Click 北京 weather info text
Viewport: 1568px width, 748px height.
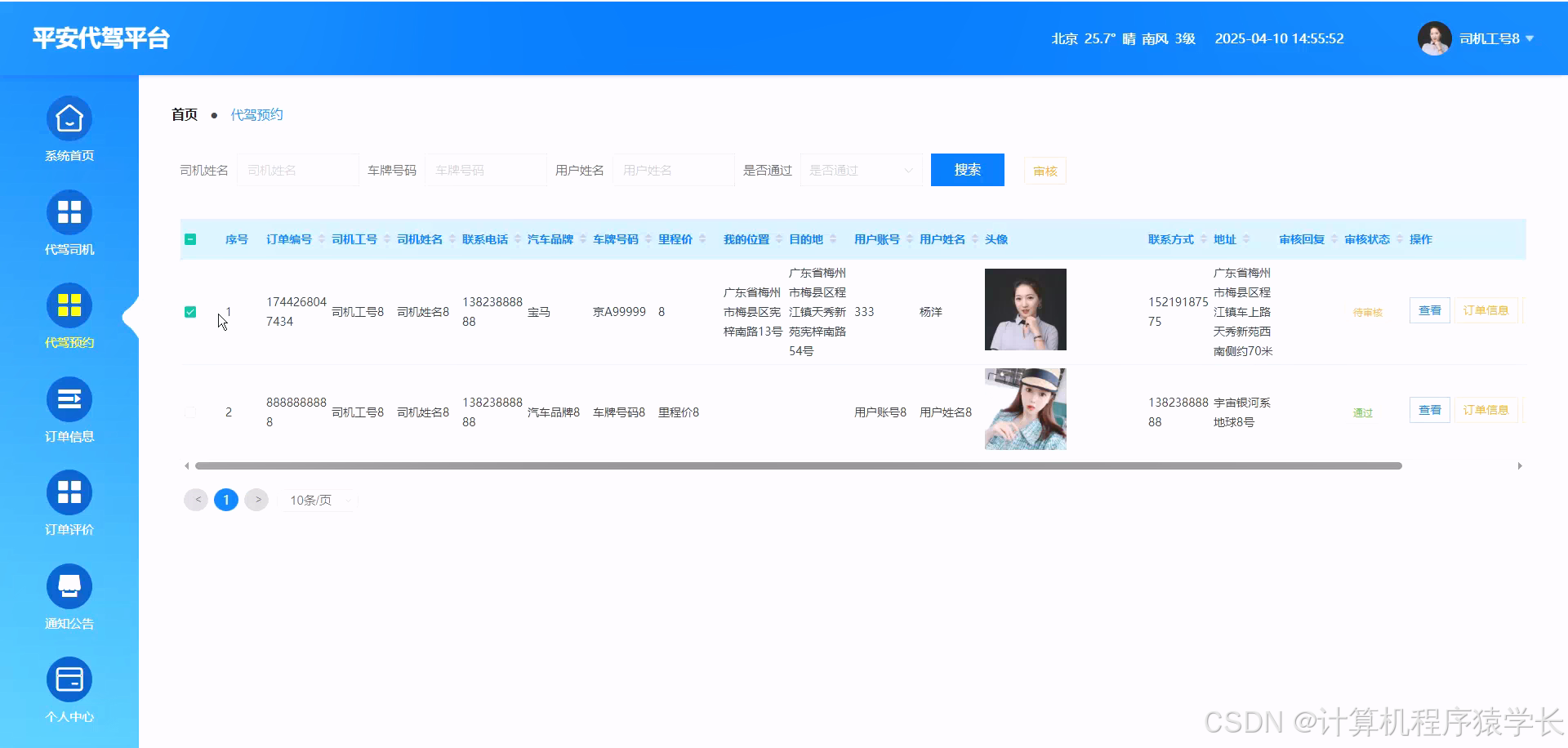1123,38
